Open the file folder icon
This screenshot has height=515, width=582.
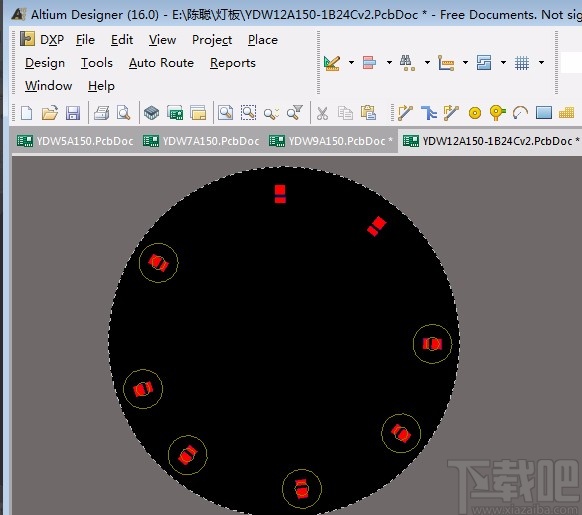coord(50,113)
